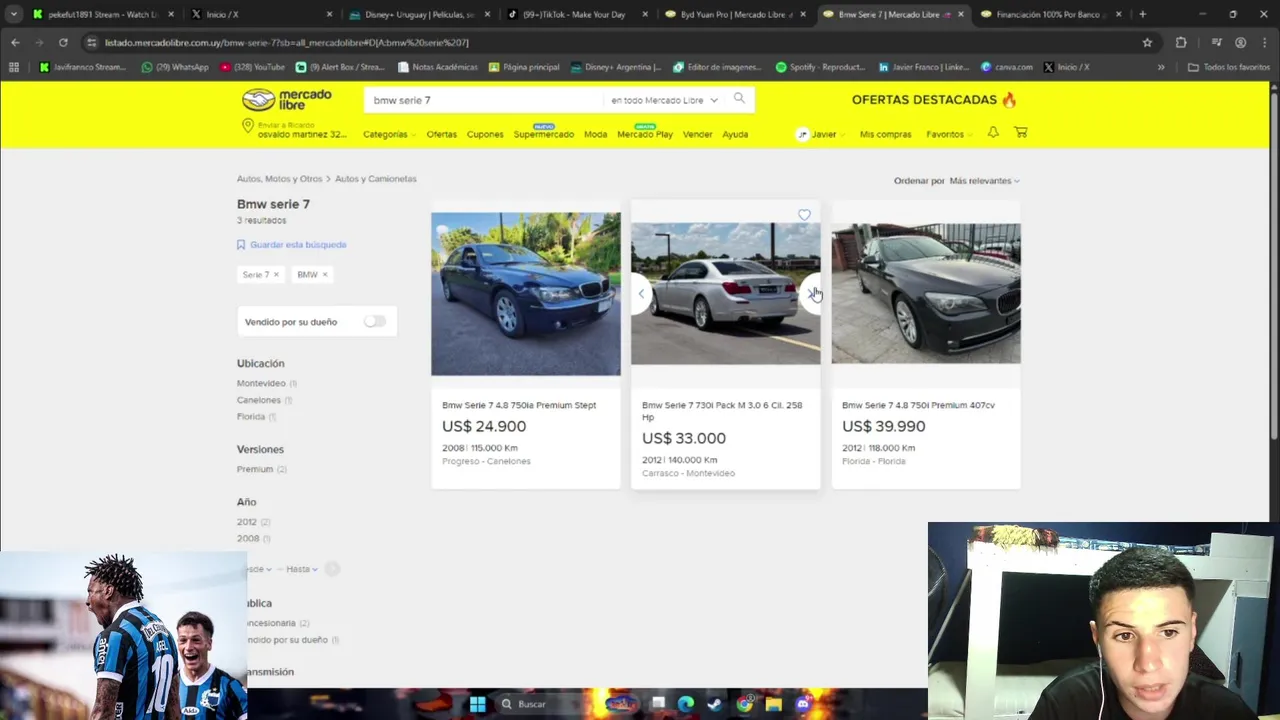Viewport: 1280px width, 720px height.
Task: Filter by Montevideo location
Action: click(261, 383)
